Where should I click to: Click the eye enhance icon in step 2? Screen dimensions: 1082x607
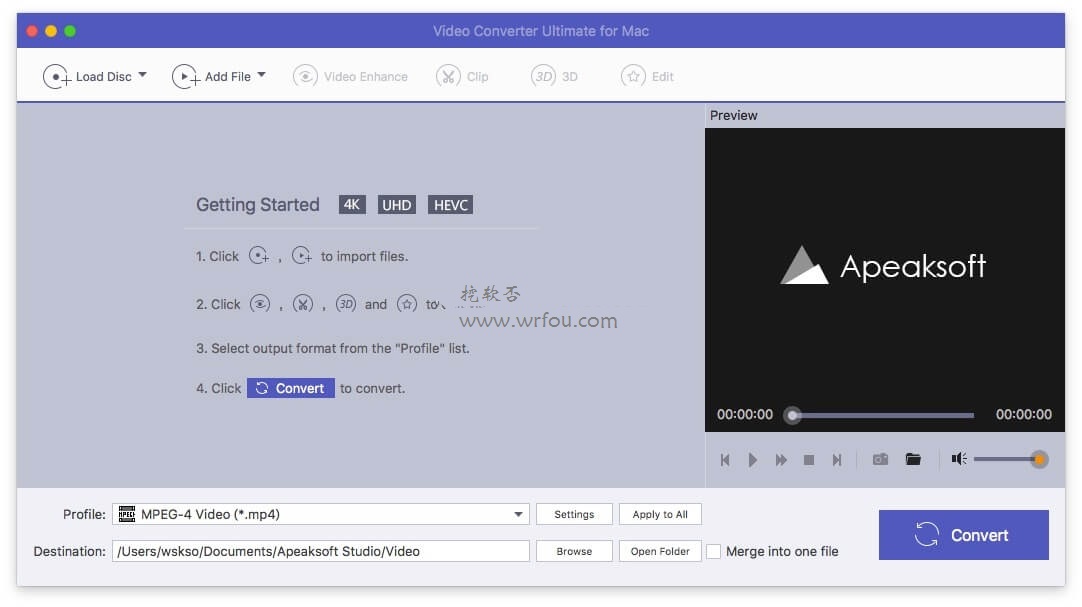click(x=259, y=304)
